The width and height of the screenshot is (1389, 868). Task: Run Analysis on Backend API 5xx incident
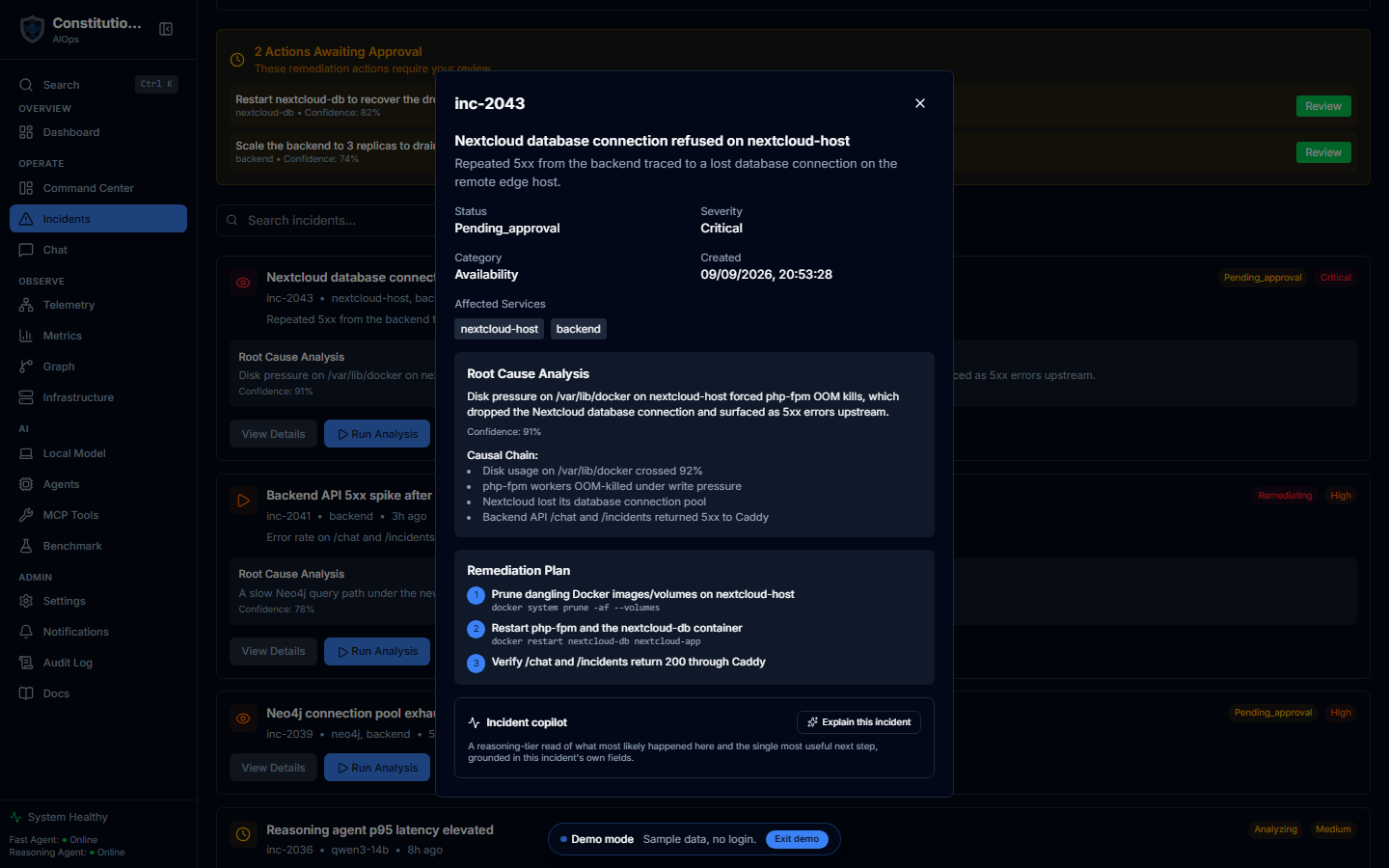pos(377,651)
